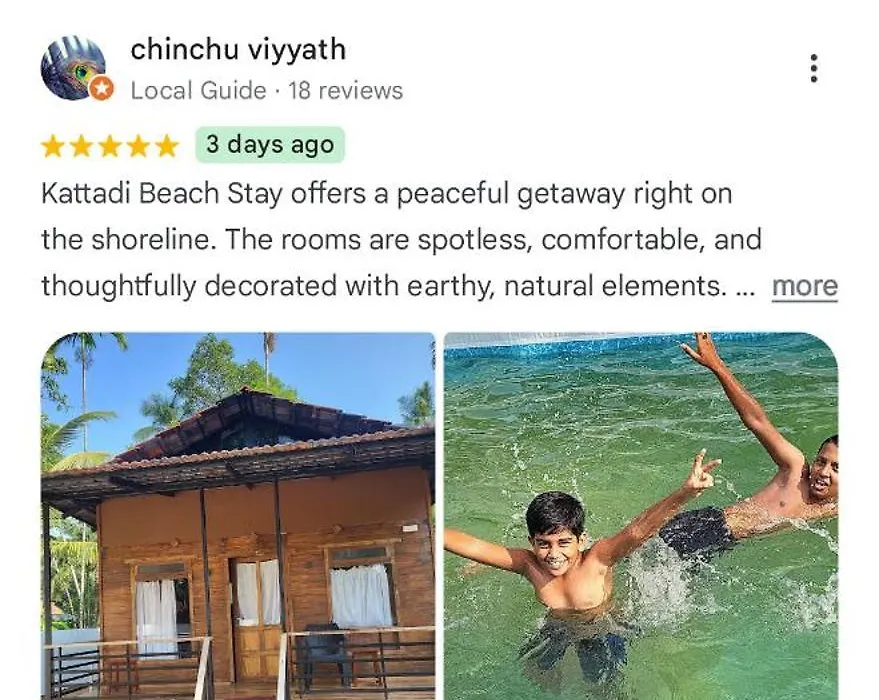The height and width of the screenshot is (700, 879).
Task: Open the wooden cabin photo
Action: point(238,516)
